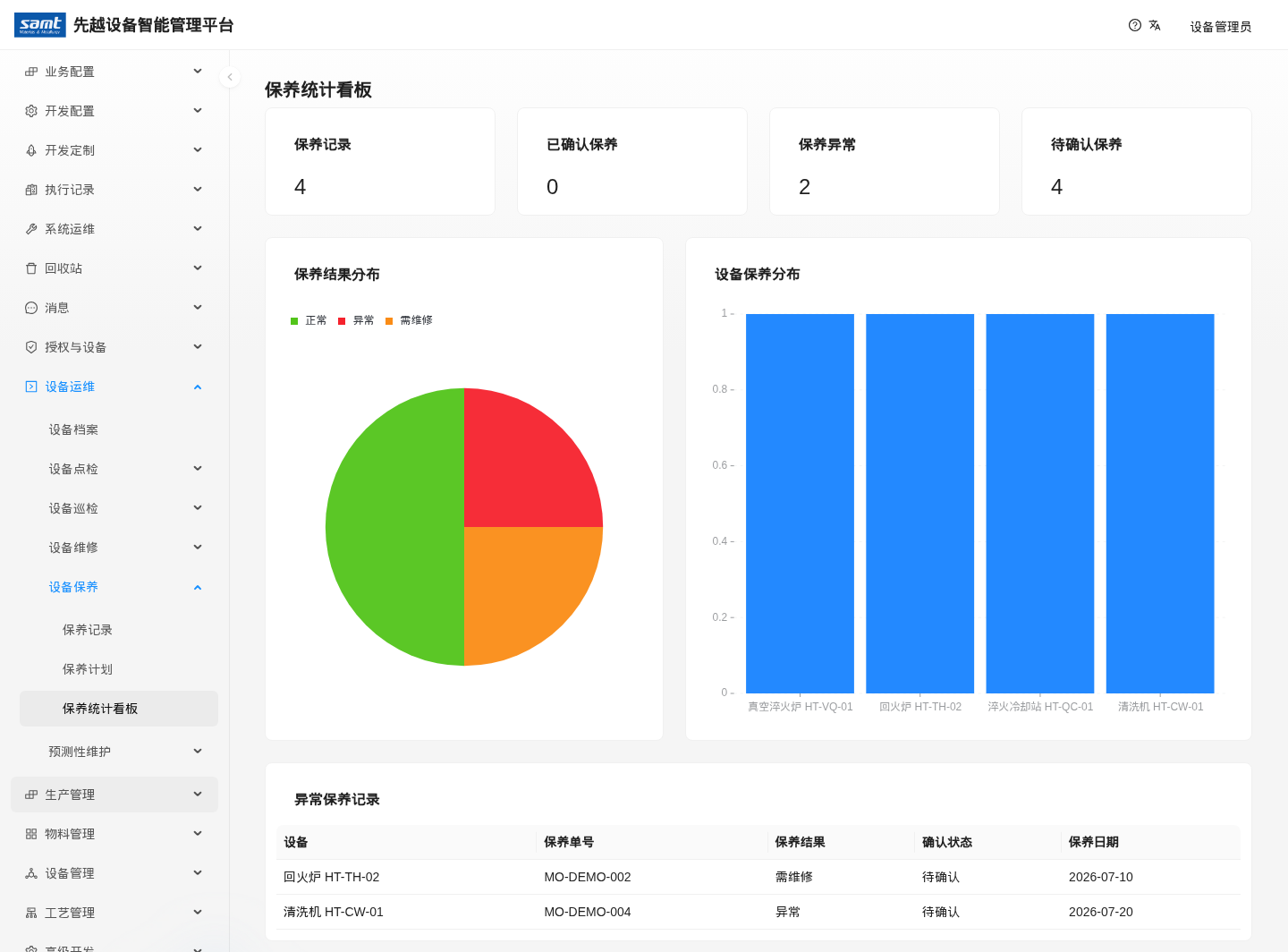
Task: Click the 设备管理 nodes icon
Action: (x=31, y=873)
